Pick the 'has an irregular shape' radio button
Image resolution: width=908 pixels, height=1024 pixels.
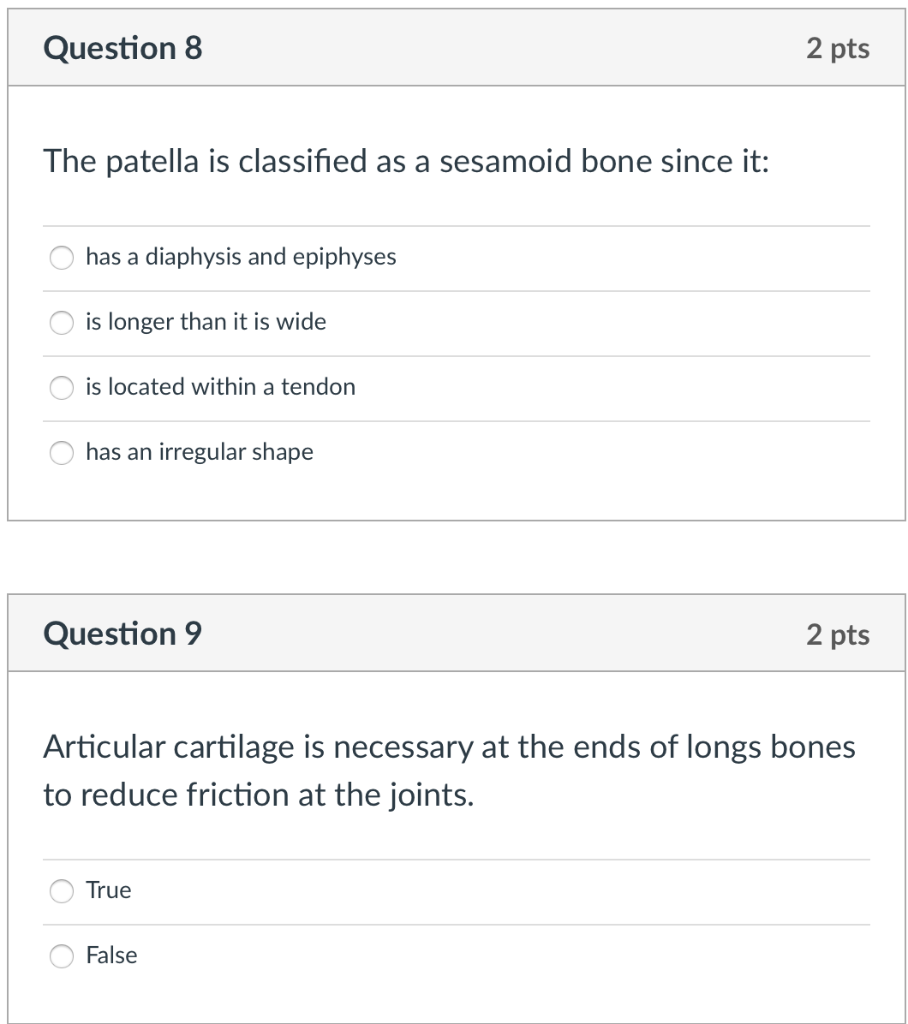(62, 453)
